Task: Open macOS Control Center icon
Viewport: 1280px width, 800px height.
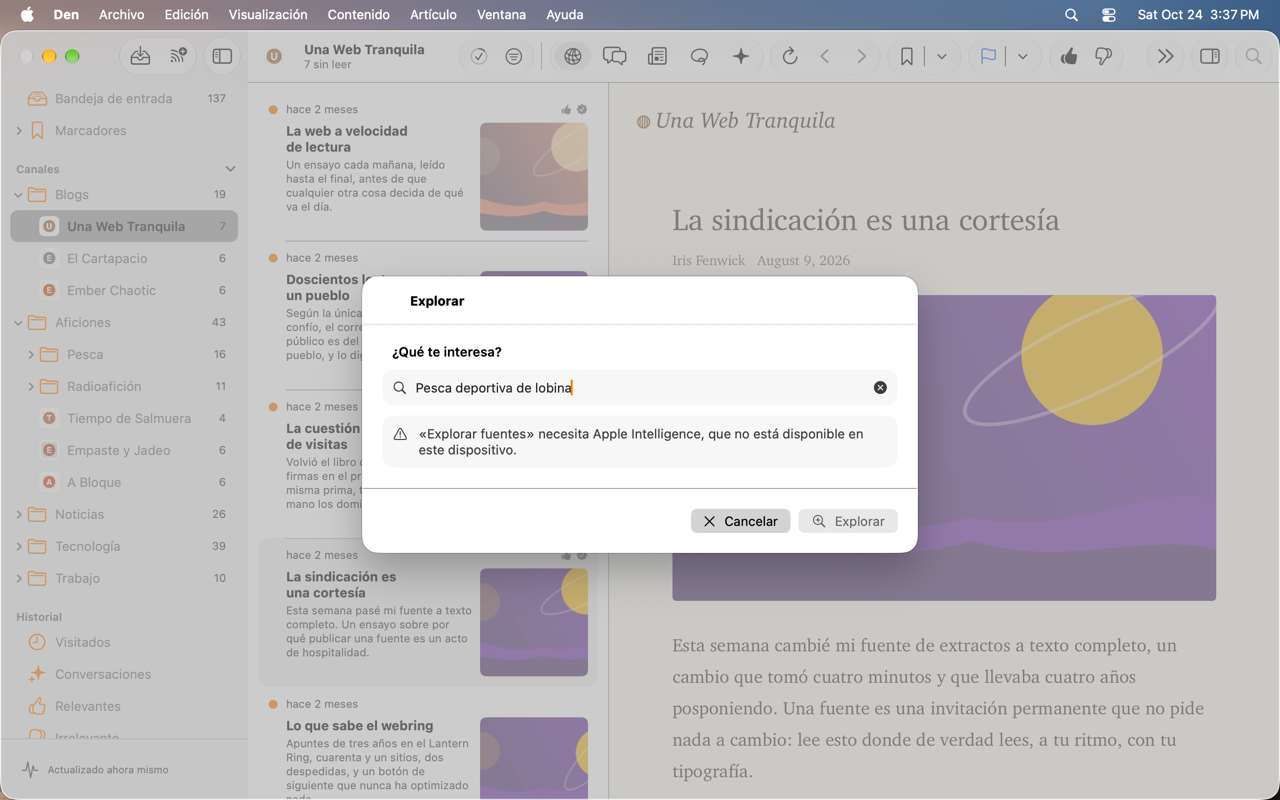Action: tap(1108, 15)
